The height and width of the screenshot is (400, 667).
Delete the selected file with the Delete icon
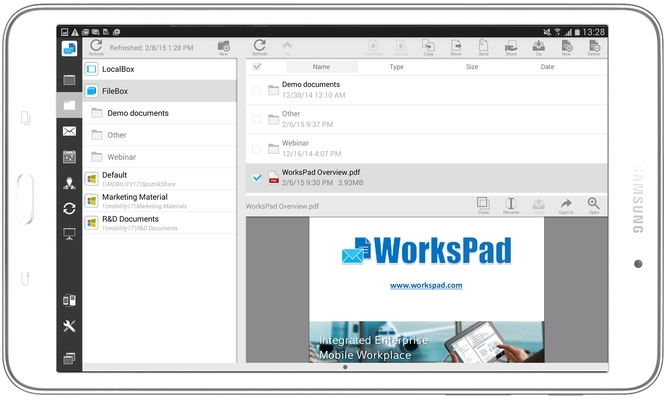[x=594, y=48]
